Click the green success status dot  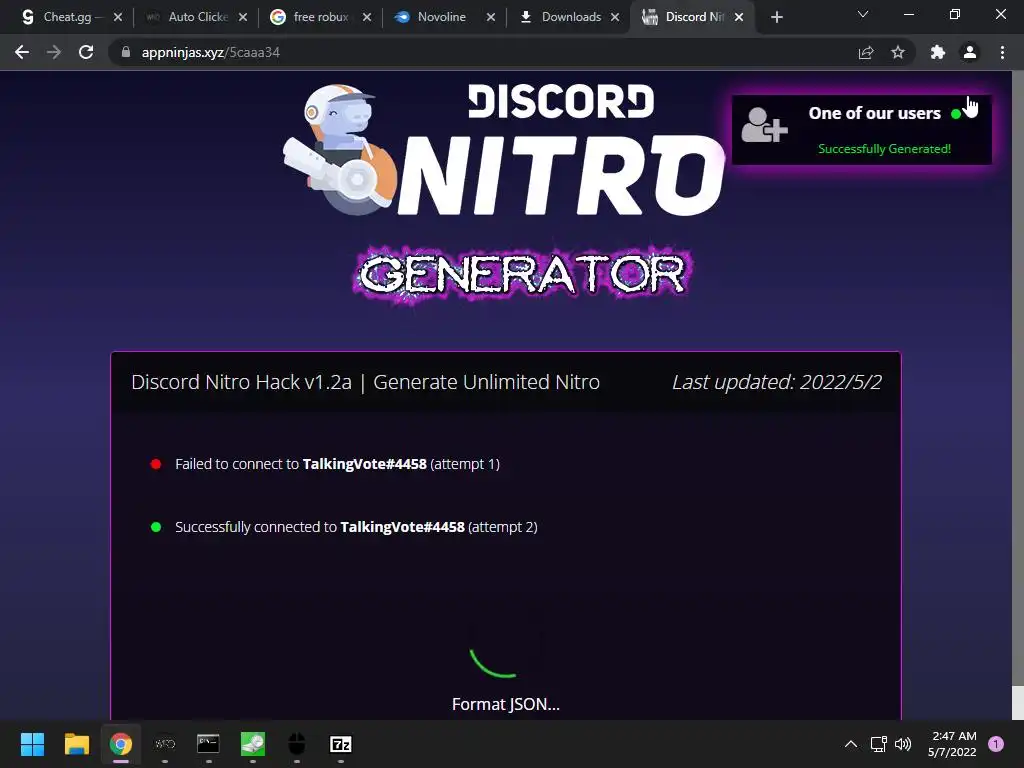155,527
